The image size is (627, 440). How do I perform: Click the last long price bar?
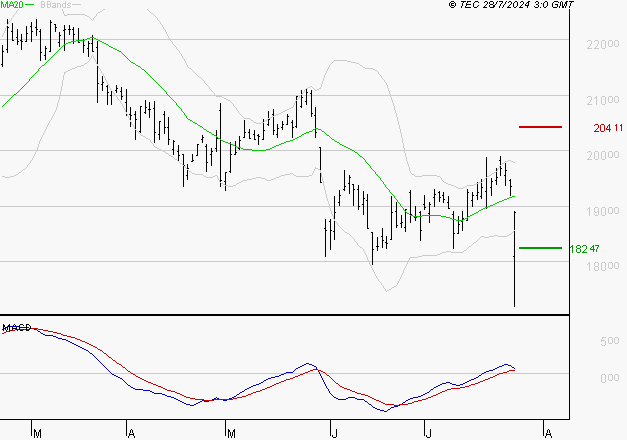514,259
